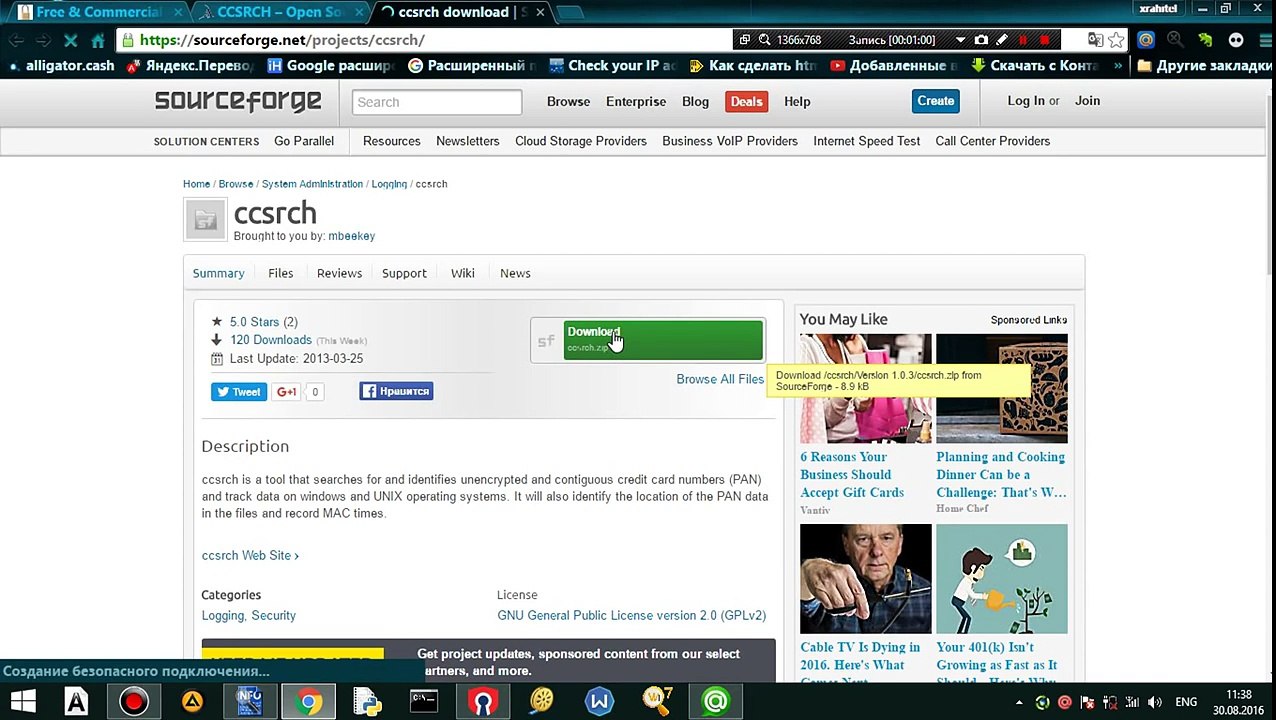Open the Security category link
Image resolution: width=1276 pixels, height=720 pixels.
(273, 616)
